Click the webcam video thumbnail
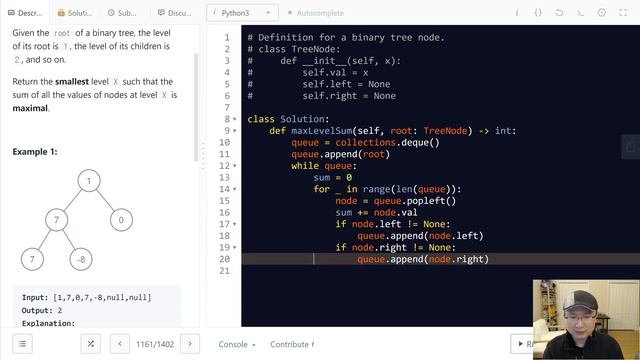Screen dimensions: 640x360 point(586,320)
